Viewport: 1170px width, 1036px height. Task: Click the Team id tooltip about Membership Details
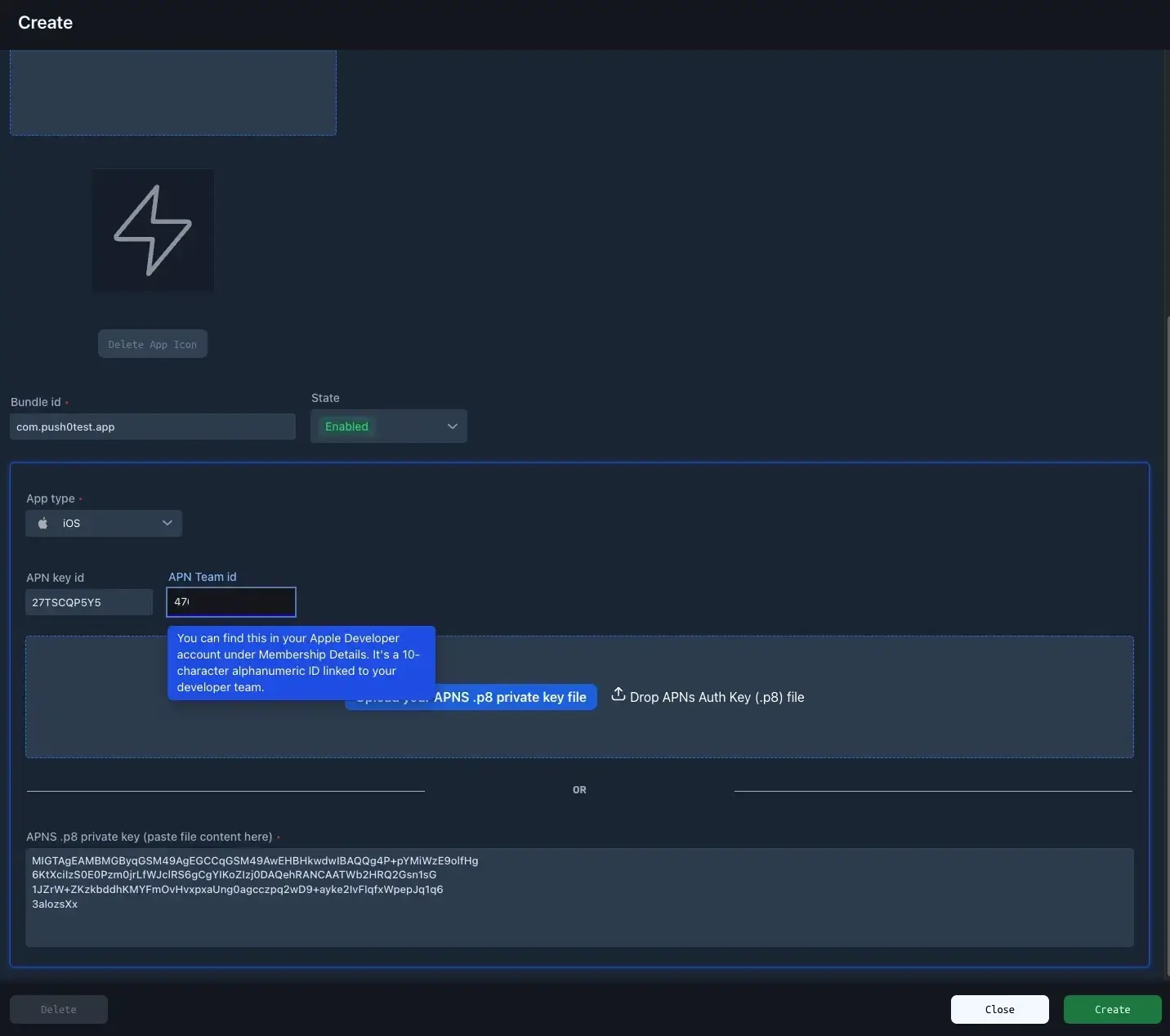point(301,663)
